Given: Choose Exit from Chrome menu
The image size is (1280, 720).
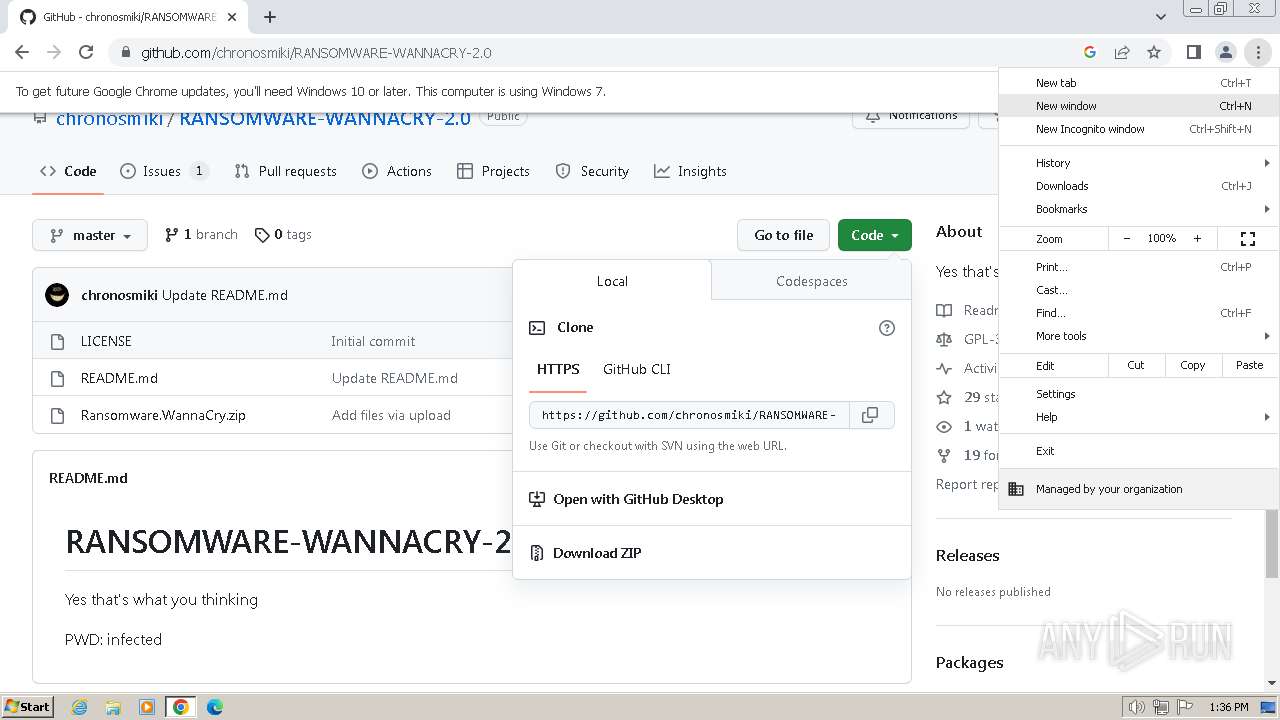Looking at the screenshot, I should (x=1138, y=451).
